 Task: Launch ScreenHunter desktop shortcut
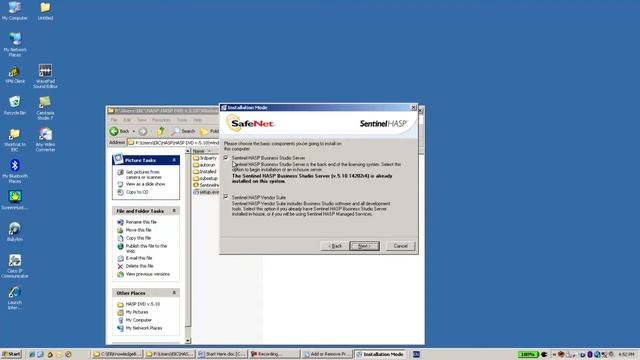15,200
